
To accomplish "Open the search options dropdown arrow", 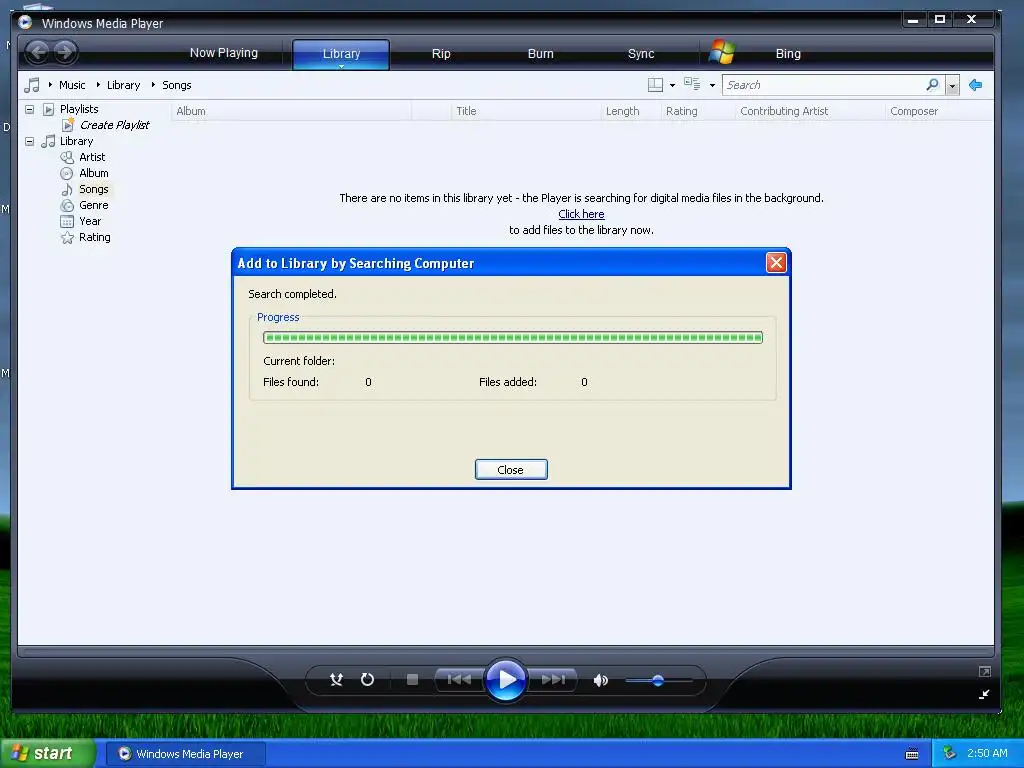I will click(x=952, y=86).
